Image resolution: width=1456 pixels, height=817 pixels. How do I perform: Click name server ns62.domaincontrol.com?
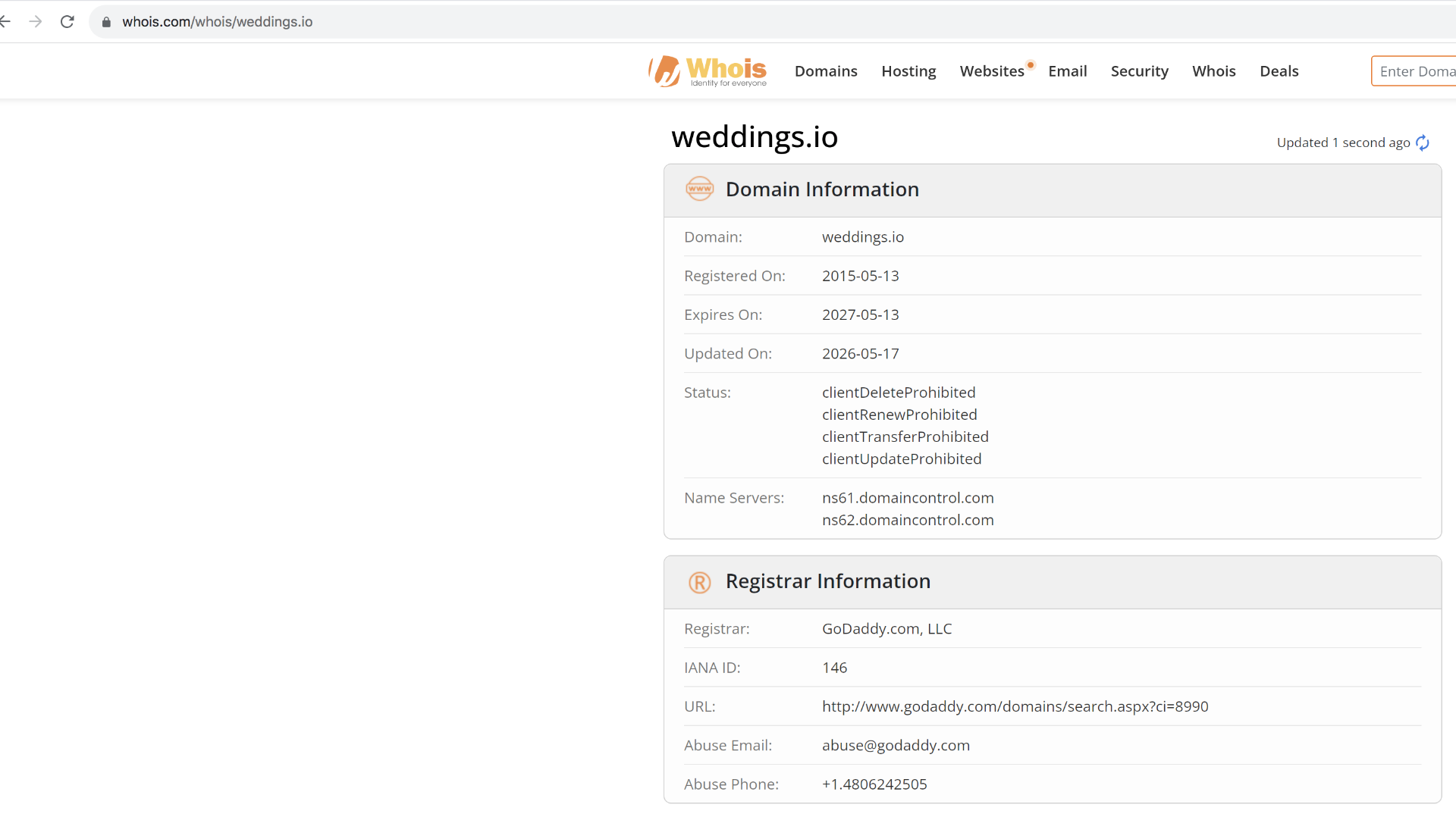pyautogui.click(x=908, y=520)
